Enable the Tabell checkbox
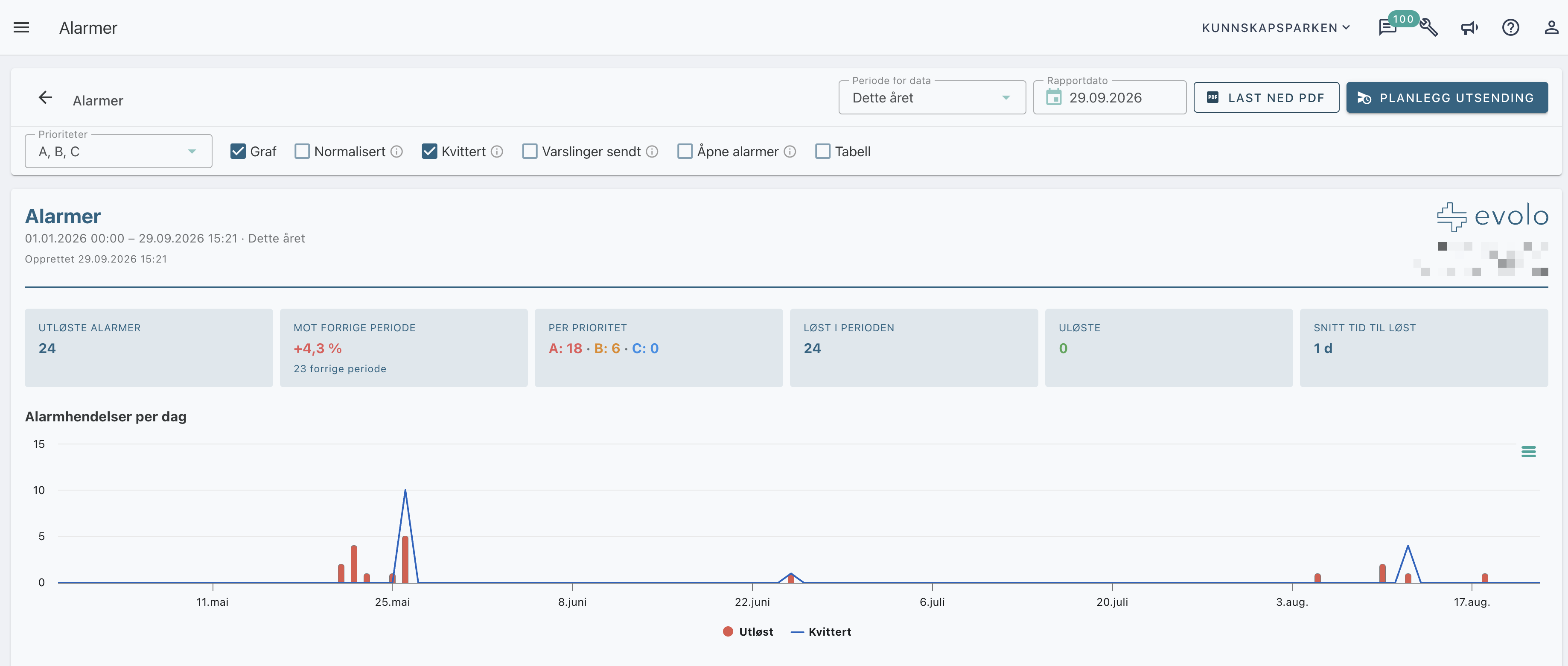The height and width of the screenshot is (666, 1568). click(822, 152)
